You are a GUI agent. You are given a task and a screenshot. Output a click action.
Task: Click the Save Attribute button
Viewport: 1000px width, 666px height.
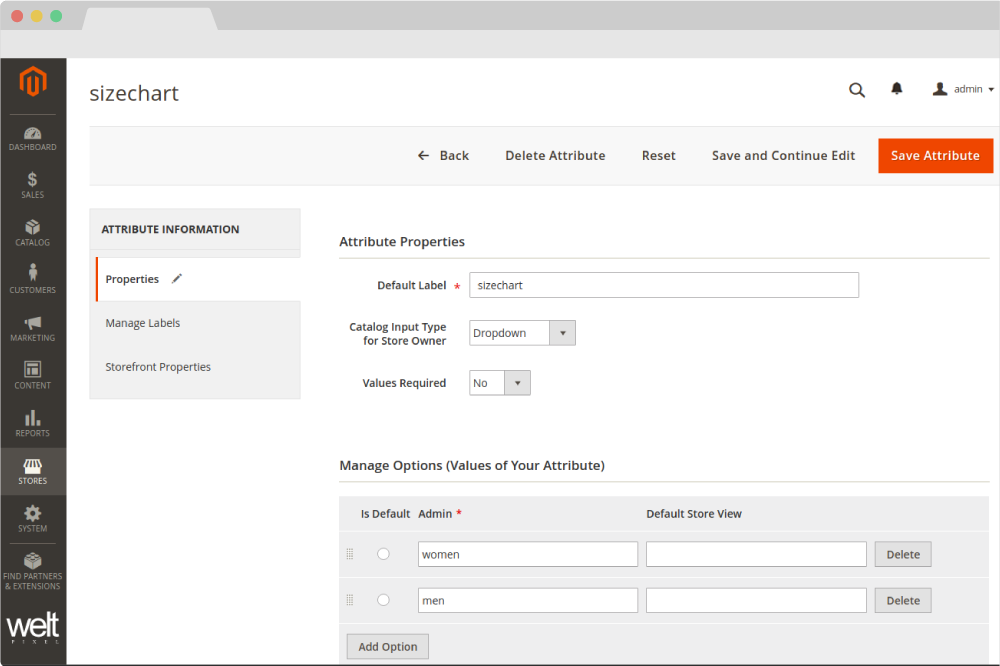(x=935, y=156)
